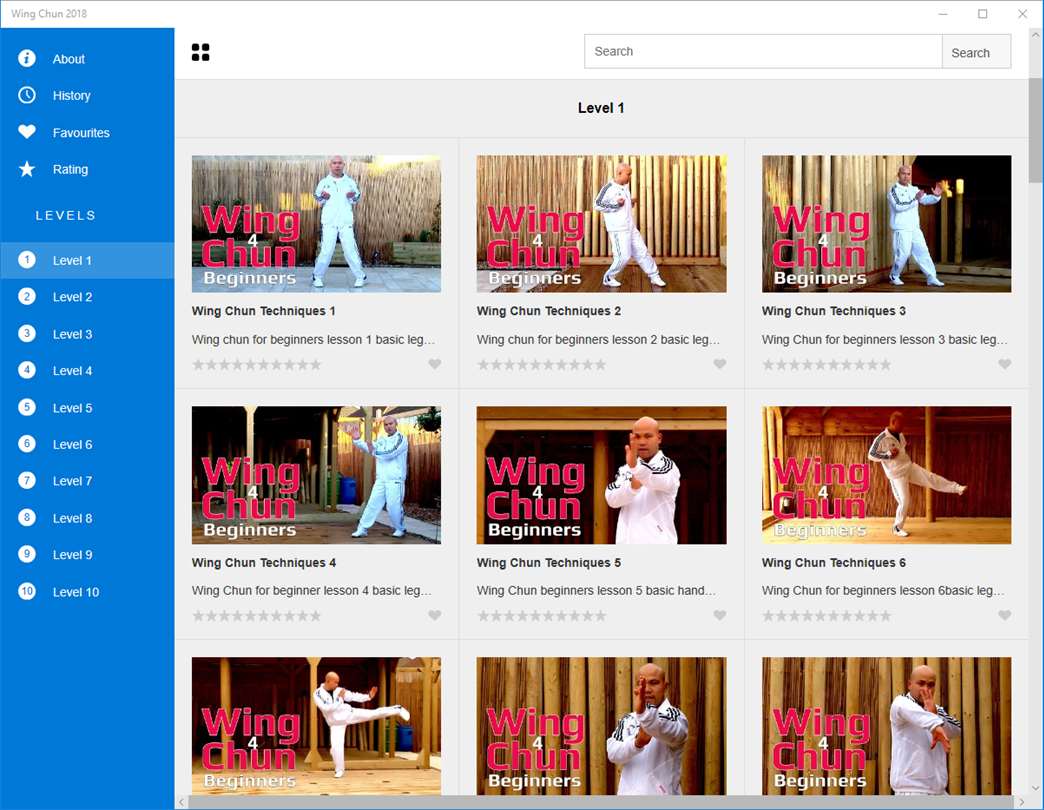
Task: Favourite Wing Chun Techniques 4 with heart
Action: [x=434, y=615]
